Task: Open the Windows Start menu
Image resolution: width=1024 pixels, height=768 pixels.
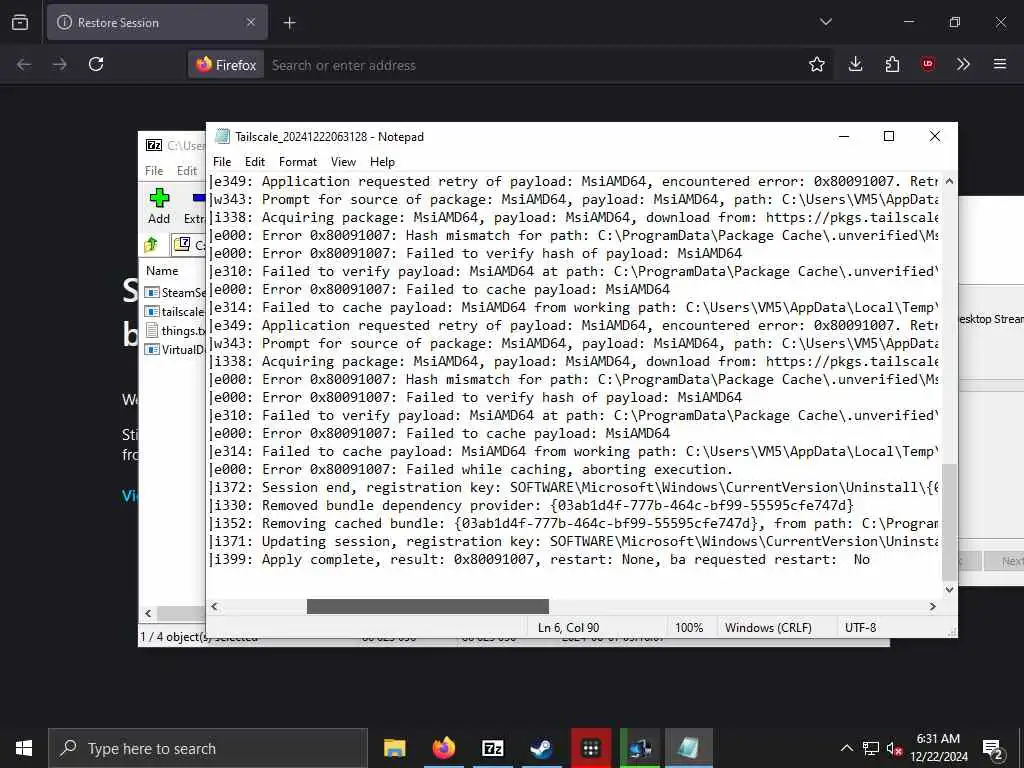Action: coord(24,748)
